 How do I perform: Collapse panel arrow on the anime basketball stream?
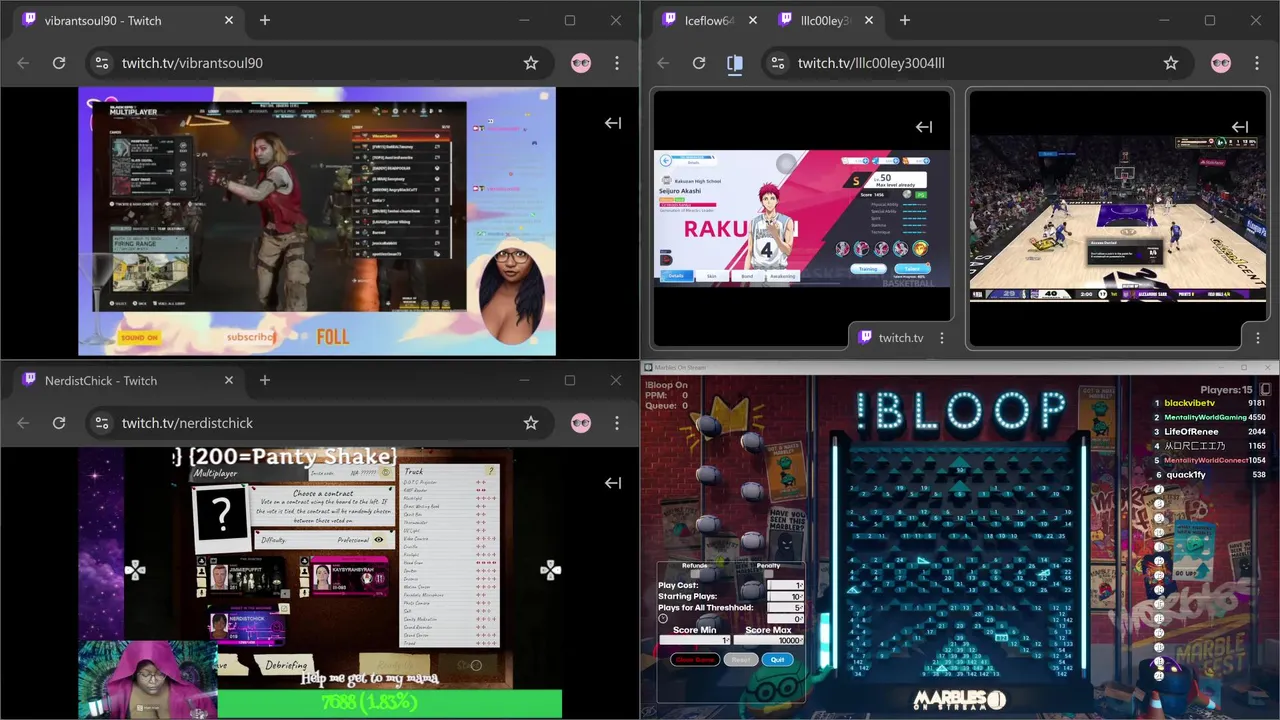[924, 127]
